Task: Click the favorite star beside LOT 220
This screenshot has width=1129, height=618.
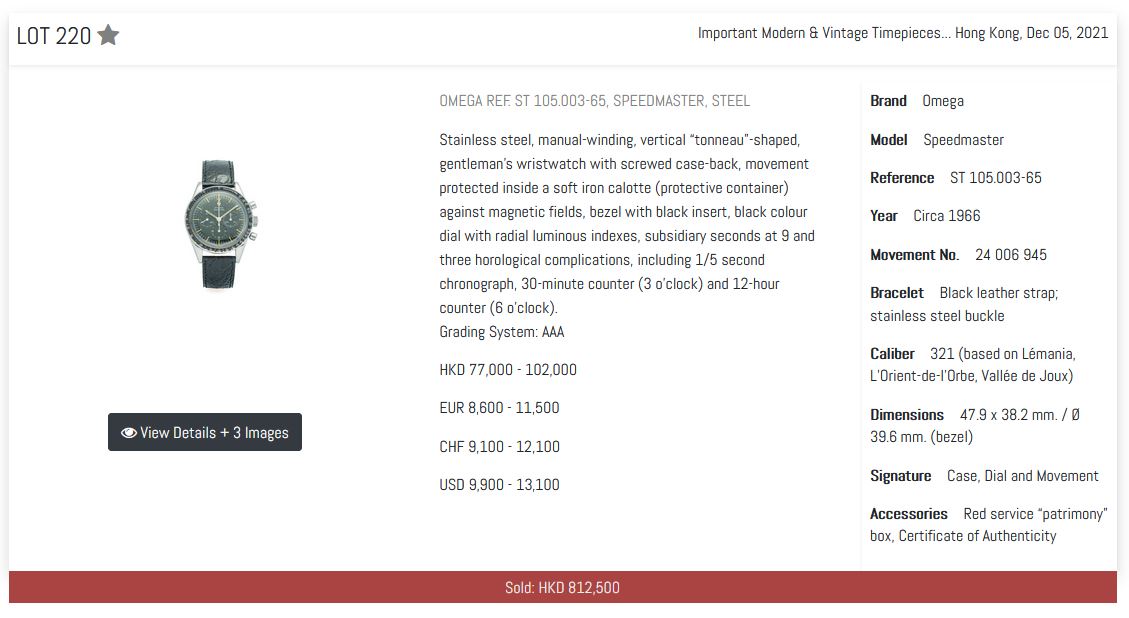Action: [109, 36]
